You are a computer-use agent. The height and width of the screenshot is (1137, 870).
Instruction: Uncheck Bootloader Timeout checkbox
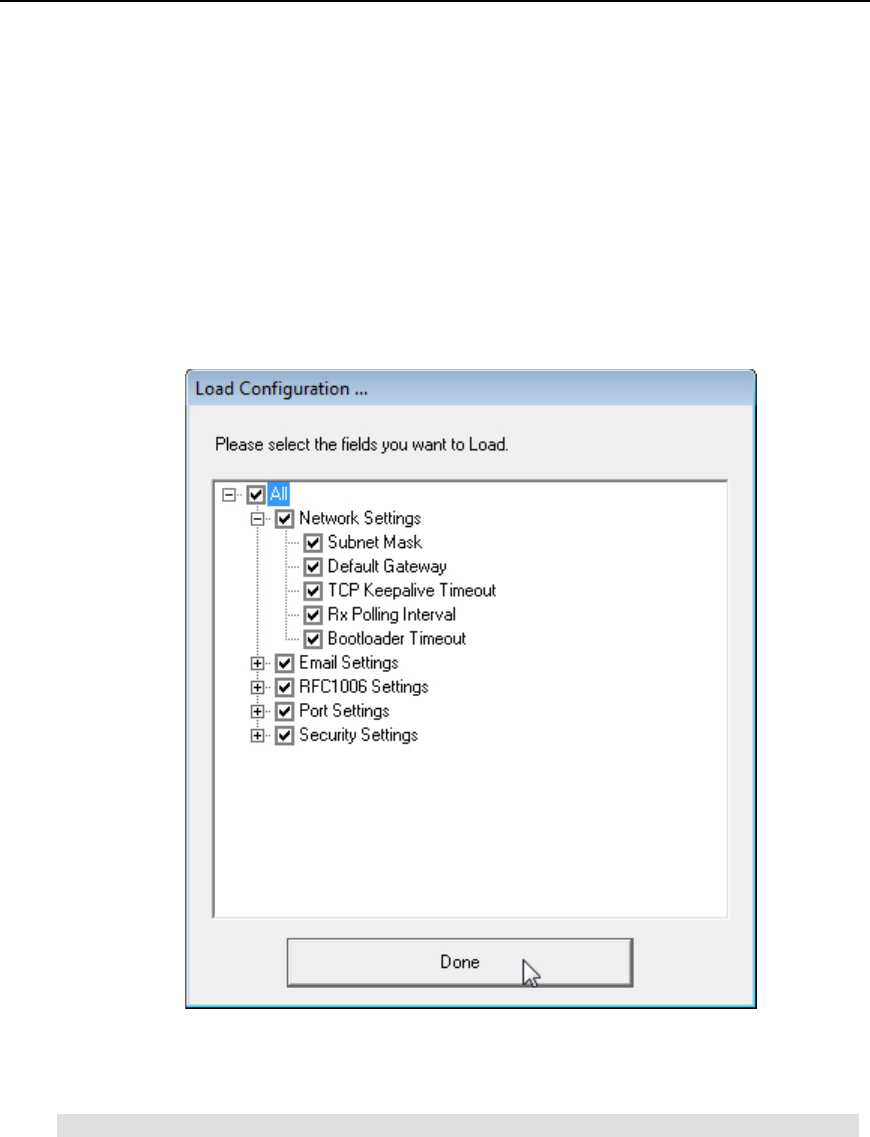click(312, 639)
